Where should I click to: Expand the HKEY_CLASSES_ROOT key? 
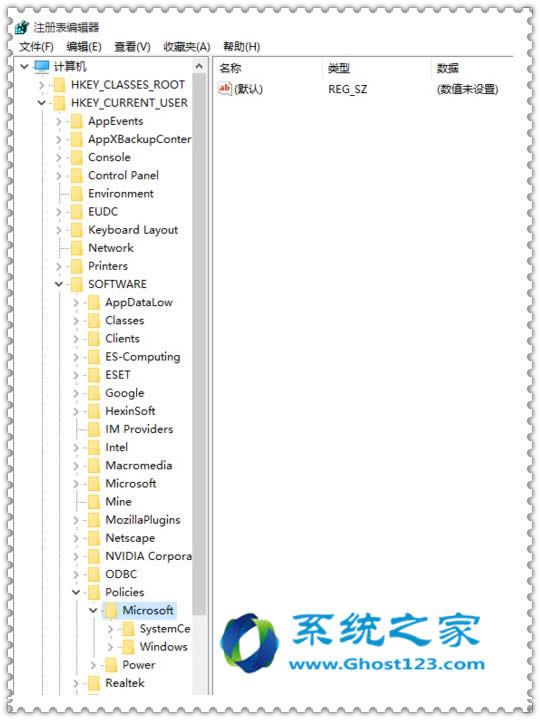42,85
